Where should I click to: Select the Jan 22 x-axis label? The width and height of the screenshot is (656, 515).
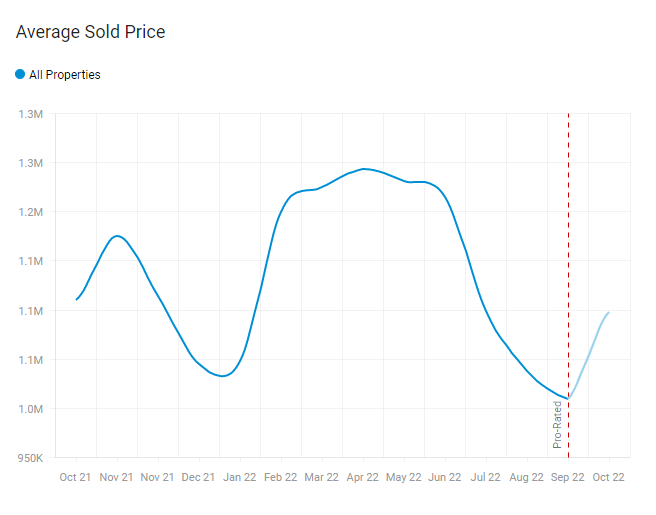240,477
